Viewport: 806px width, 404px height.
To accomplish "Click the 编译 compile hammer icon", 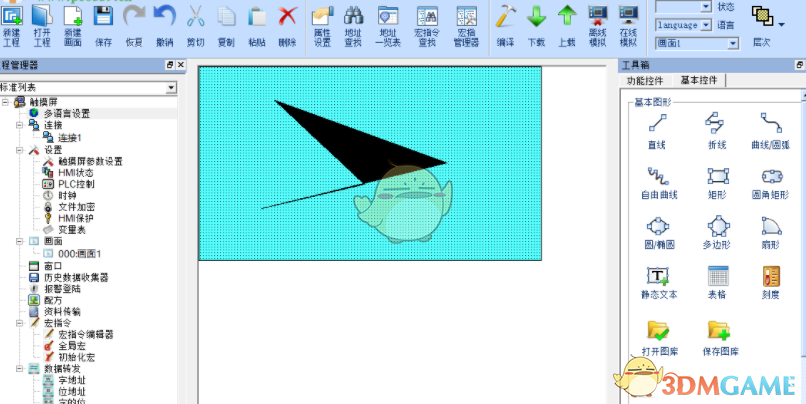I will coord(505,24).
